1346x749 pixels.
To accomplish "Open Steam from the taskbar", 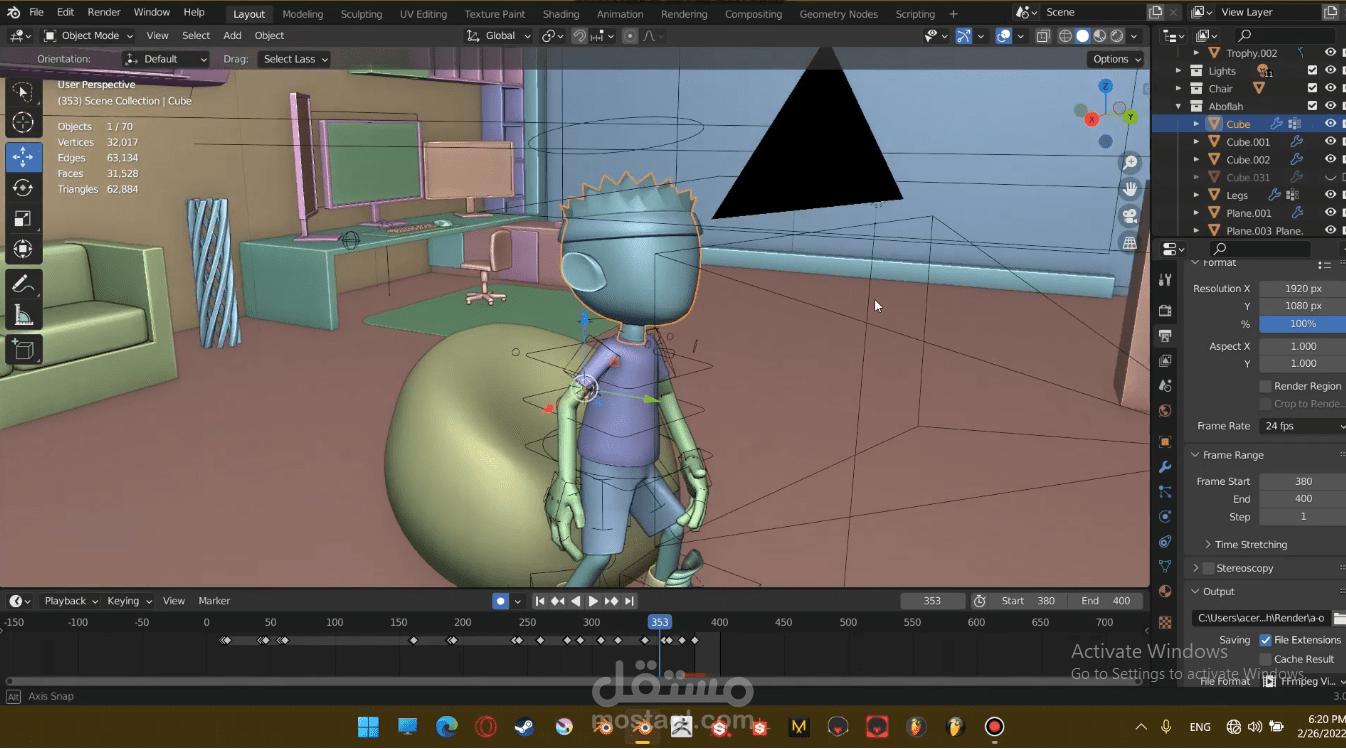I will pyautogui.click(x=525, y=727).
